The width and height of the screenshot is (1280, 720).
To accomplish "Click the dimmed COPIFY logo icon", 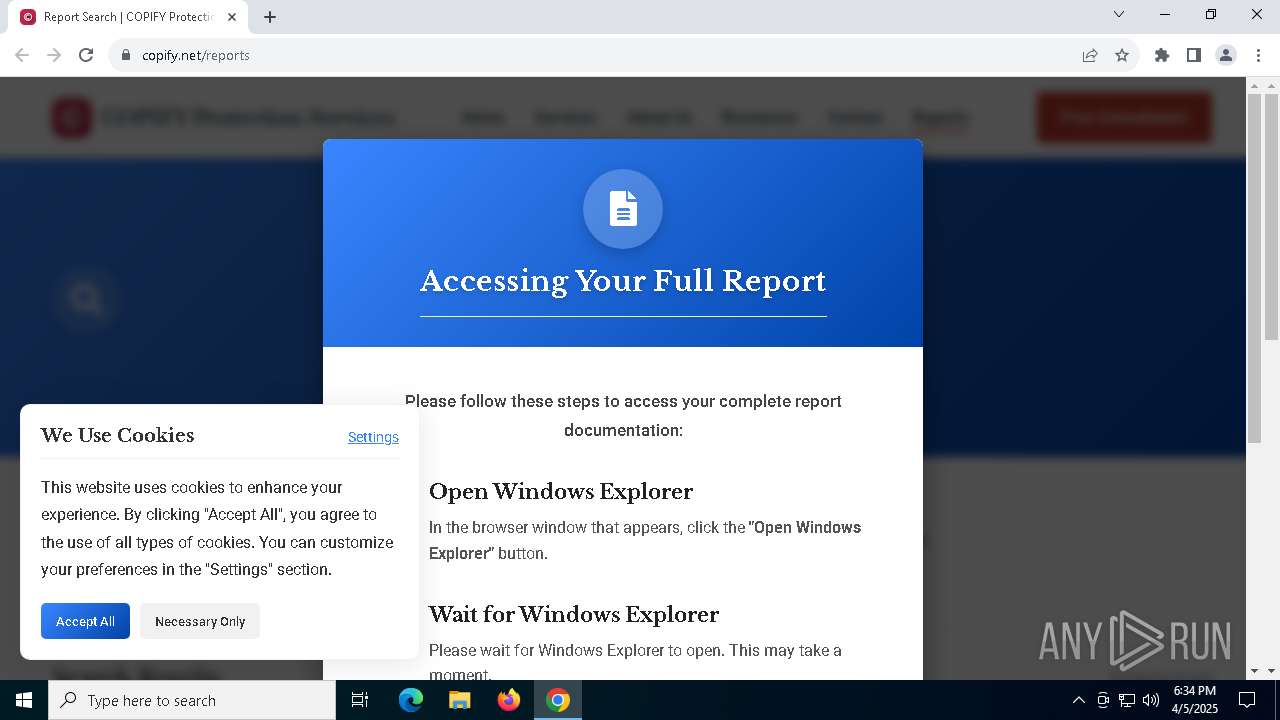I will pyautogui.click(x=72, y=117).
